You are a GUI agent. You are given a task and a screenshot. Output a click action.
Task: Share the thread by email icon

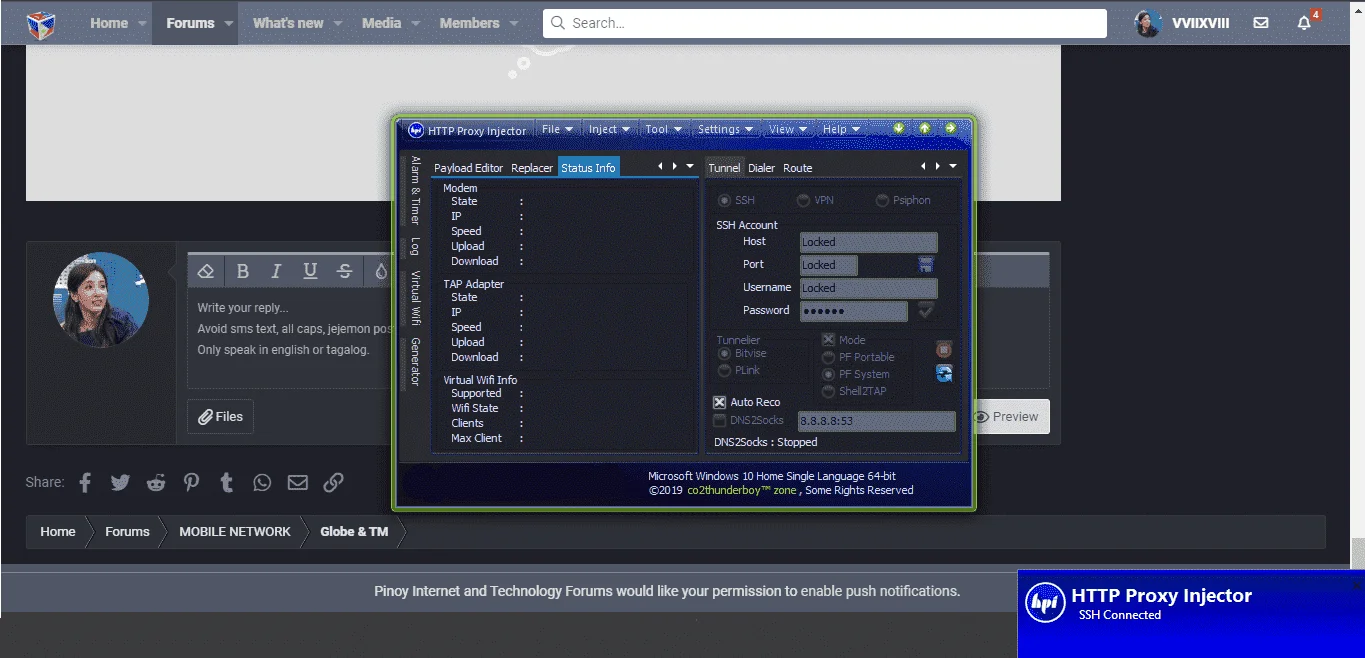coord(297,482)
